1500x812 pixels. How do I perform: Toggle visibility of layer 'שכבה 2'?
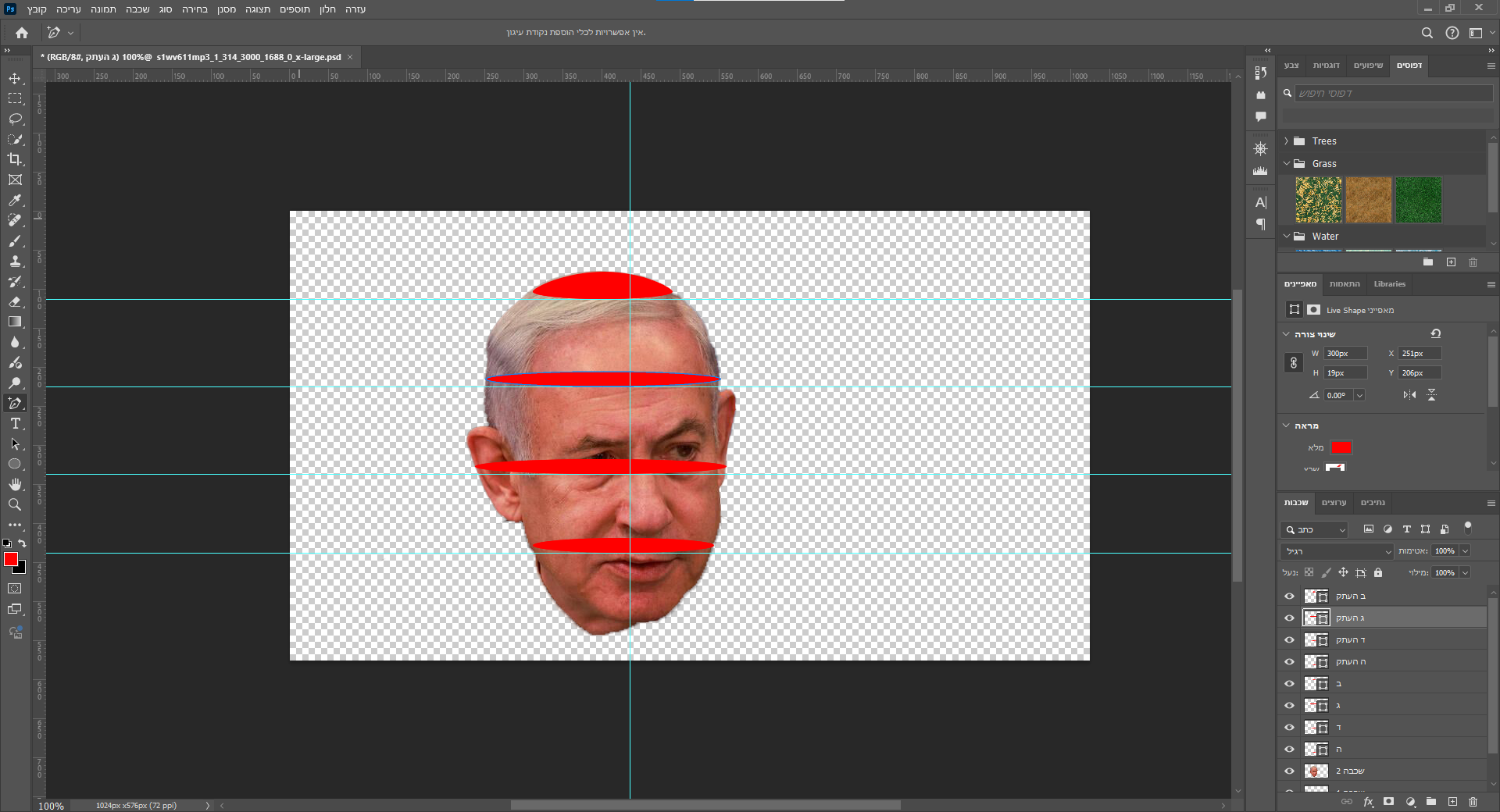click(1289, 771)
